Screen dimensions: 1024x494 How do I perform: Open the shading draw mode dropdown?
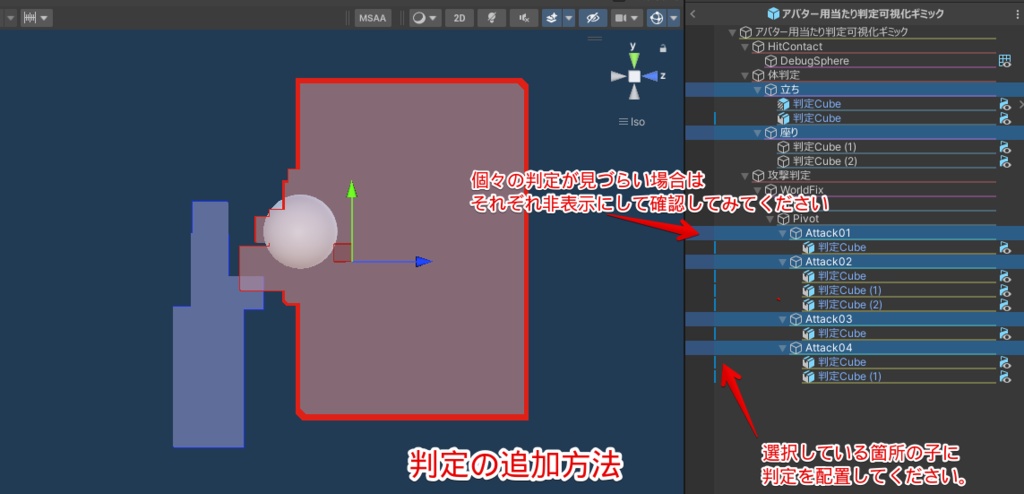(x=425, y=18)
